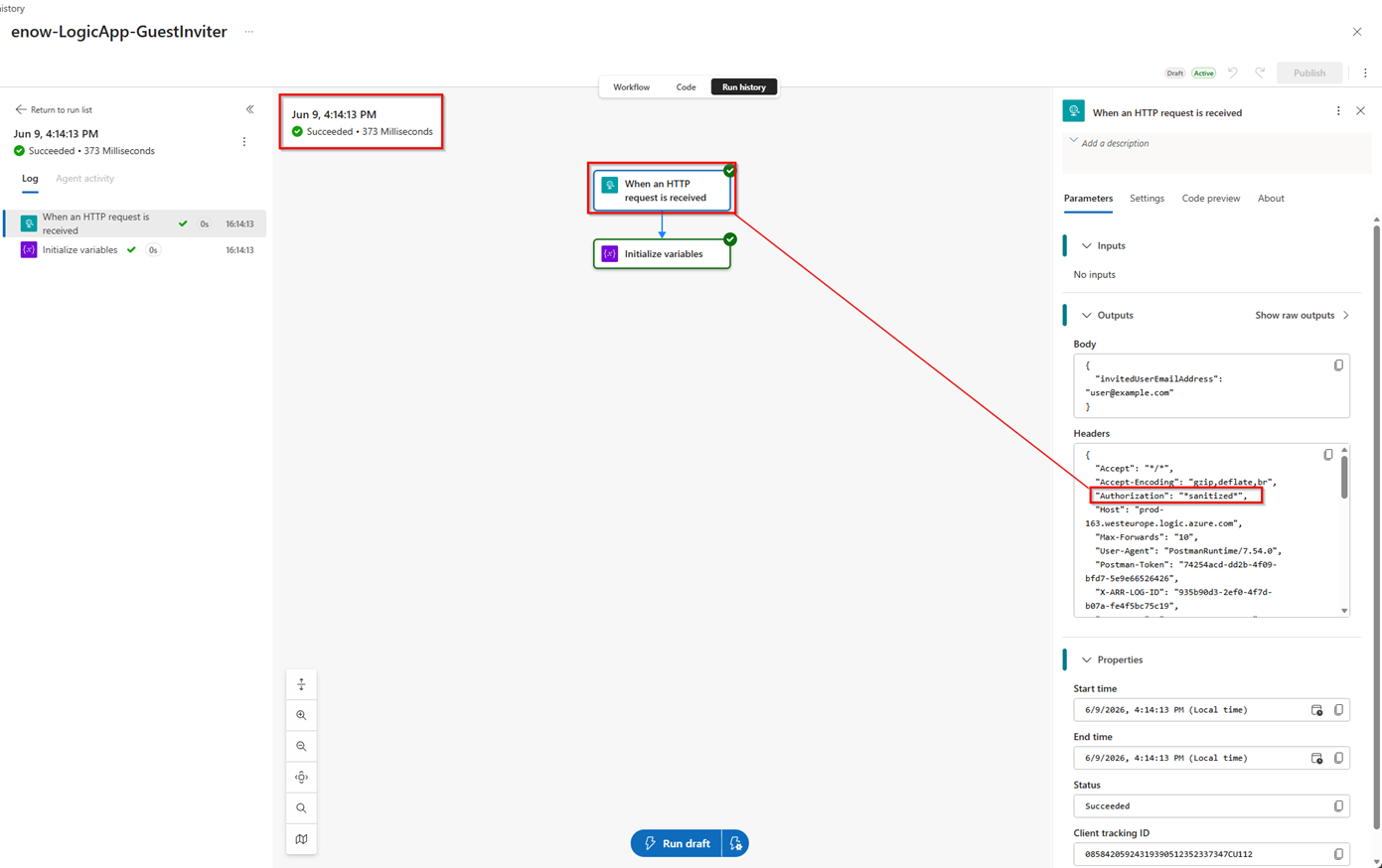This screenshot has height=868, width=1382.
Task: Click the enow-LogicApp-GuestInviter title
Action: [119, 32]
